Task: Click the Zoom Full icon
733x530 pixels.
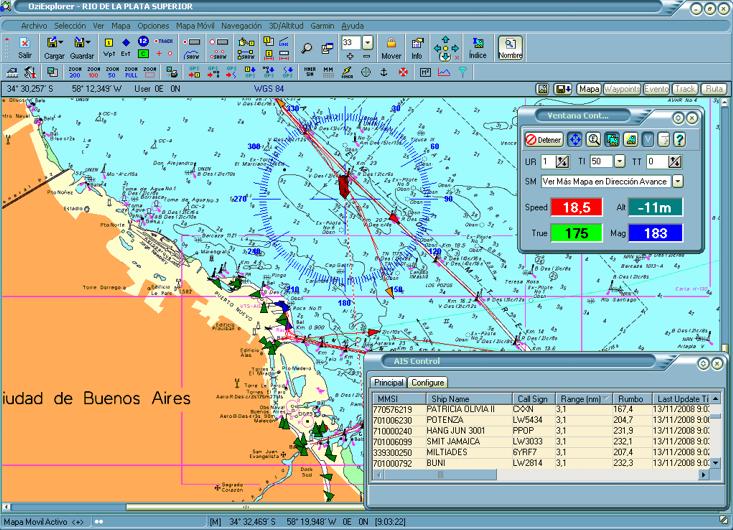Action: [x=131, y=72]
